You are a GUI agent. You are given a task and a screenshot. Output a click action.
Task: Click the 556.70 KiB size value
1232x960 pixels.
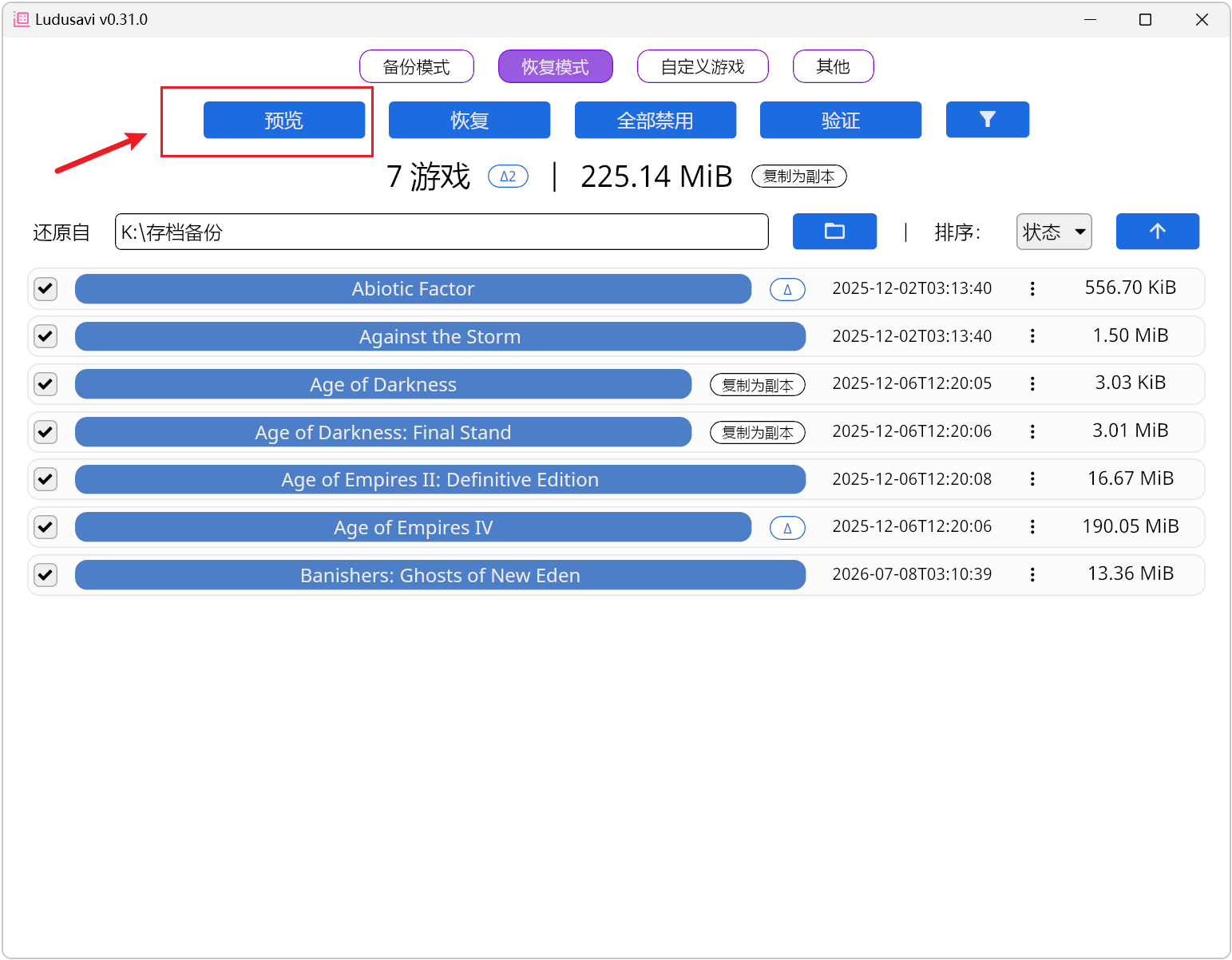tap(1131, 288)
